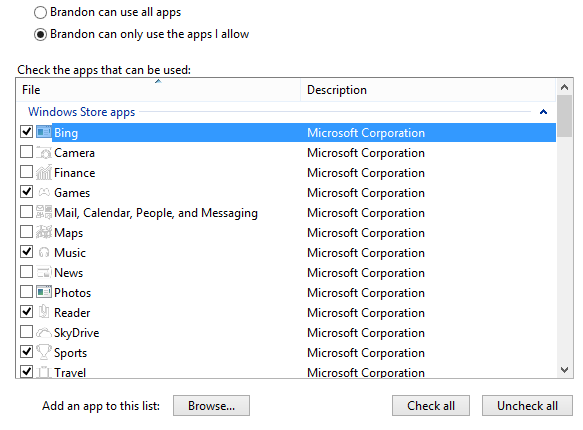583x430 pixels.
Task: Select the Photos app icon
Action: click(44, 292)
